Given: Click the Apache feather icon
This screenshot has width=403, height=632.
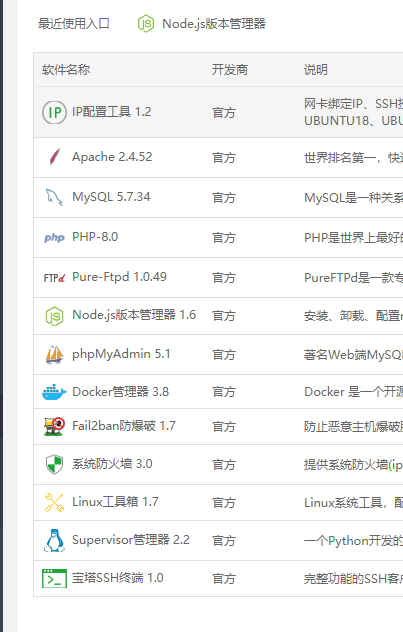Looking at the screenshot, I should coord(54,157).
